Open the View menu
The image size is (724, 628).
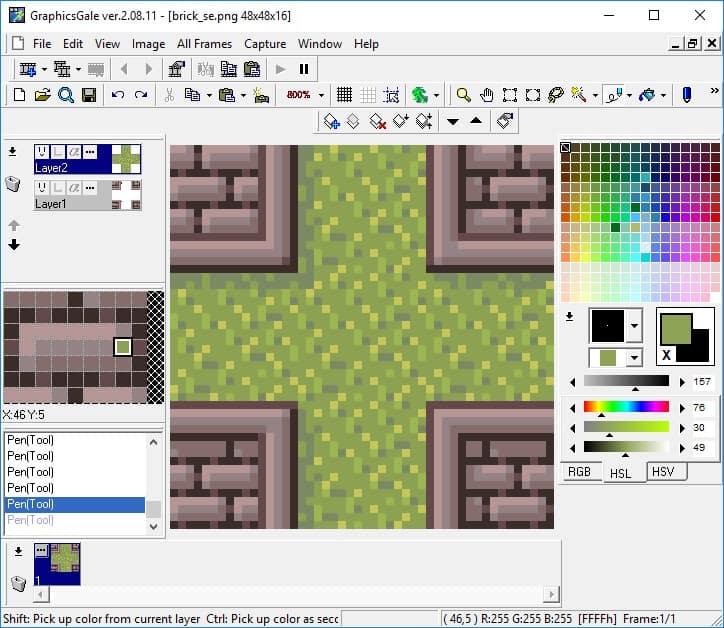point(107,44)
